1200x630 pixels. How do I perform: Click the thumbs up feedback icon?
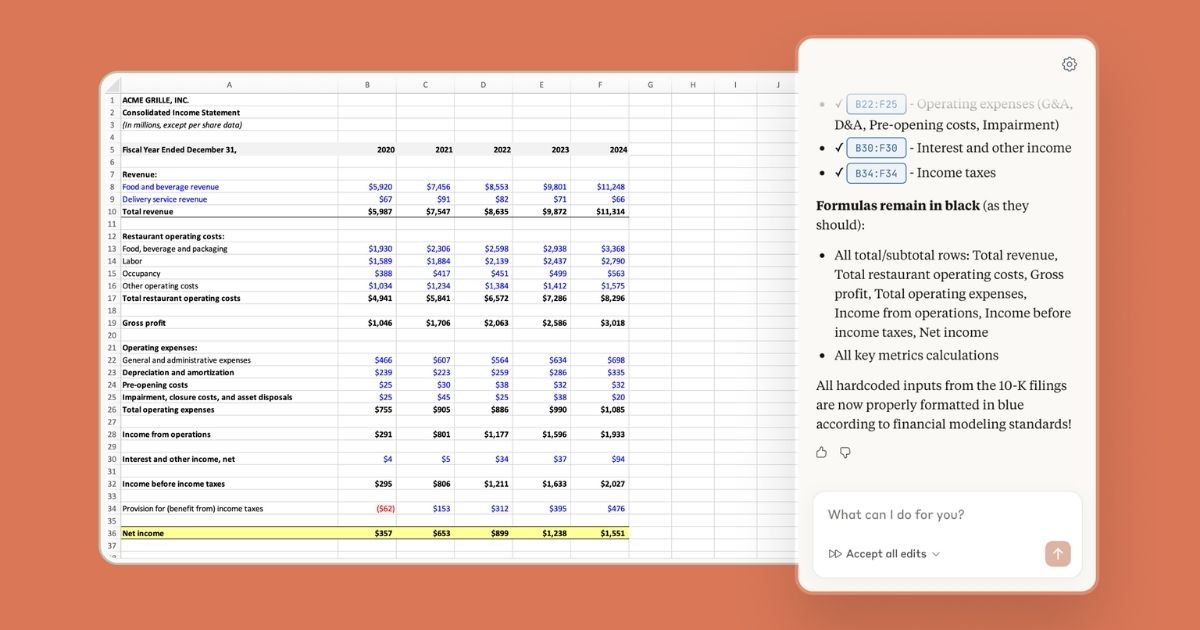tap(822, 452)
